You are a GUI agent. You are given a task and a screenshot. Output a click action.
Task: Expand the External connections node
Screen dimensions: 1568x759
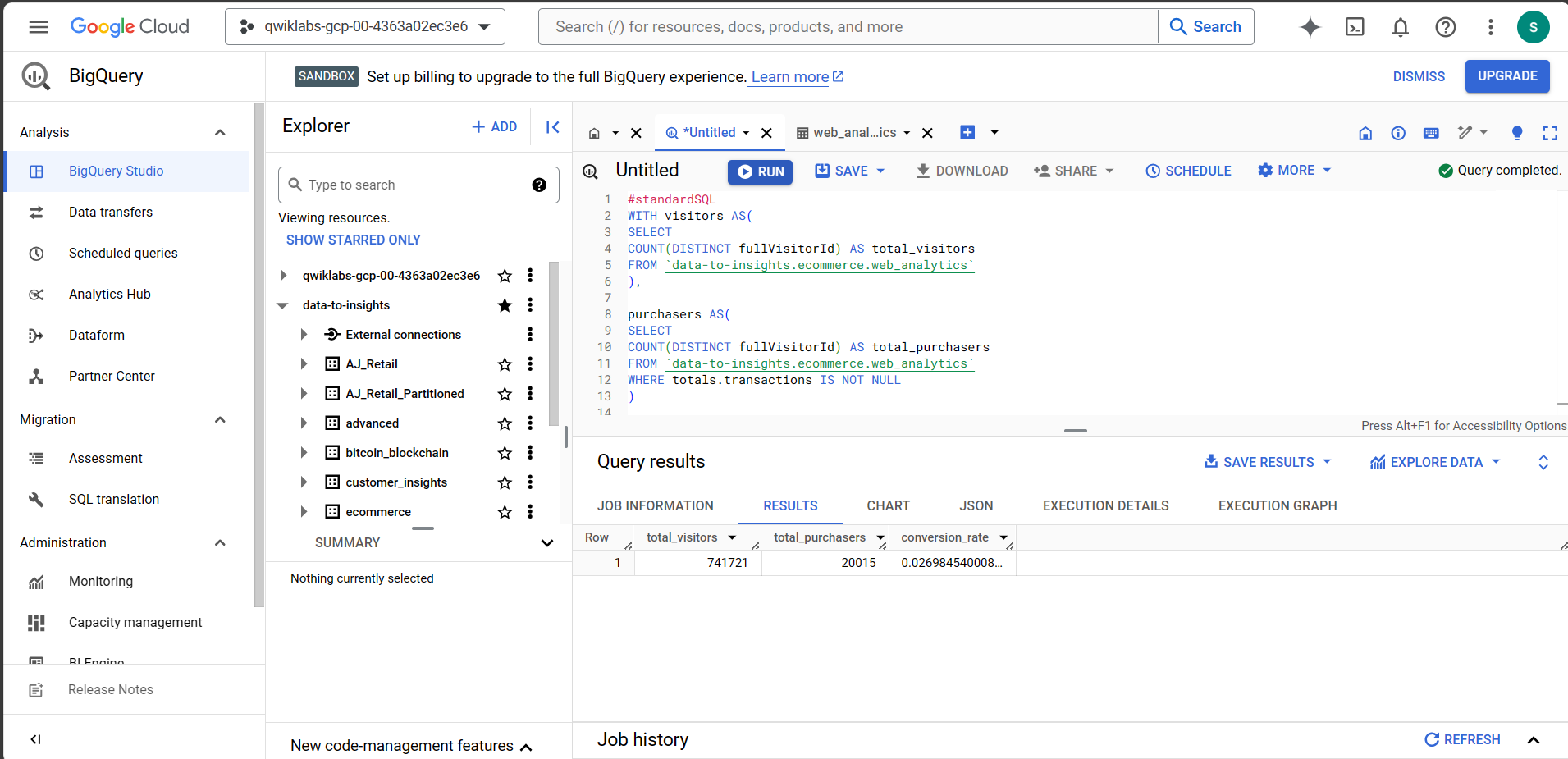click(x=304, y=335)
